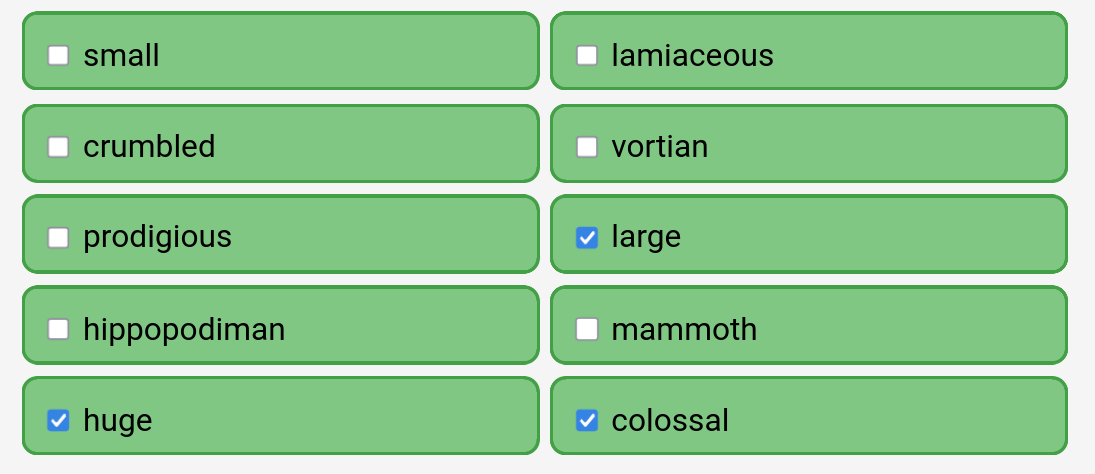Viewport: 1095px width, 474px height.
Task: Deselect the colossal checkbox
Action: coord(587,420)
